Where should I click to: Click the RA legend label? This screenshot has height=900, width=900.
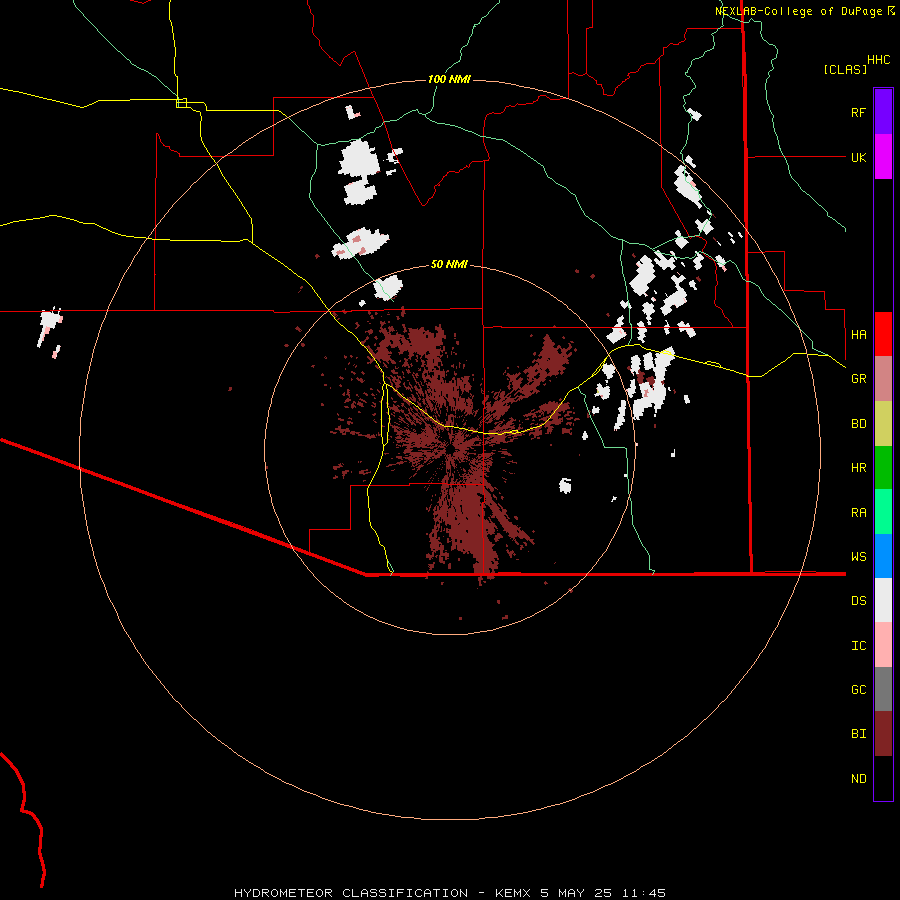[x=858, y=513]
